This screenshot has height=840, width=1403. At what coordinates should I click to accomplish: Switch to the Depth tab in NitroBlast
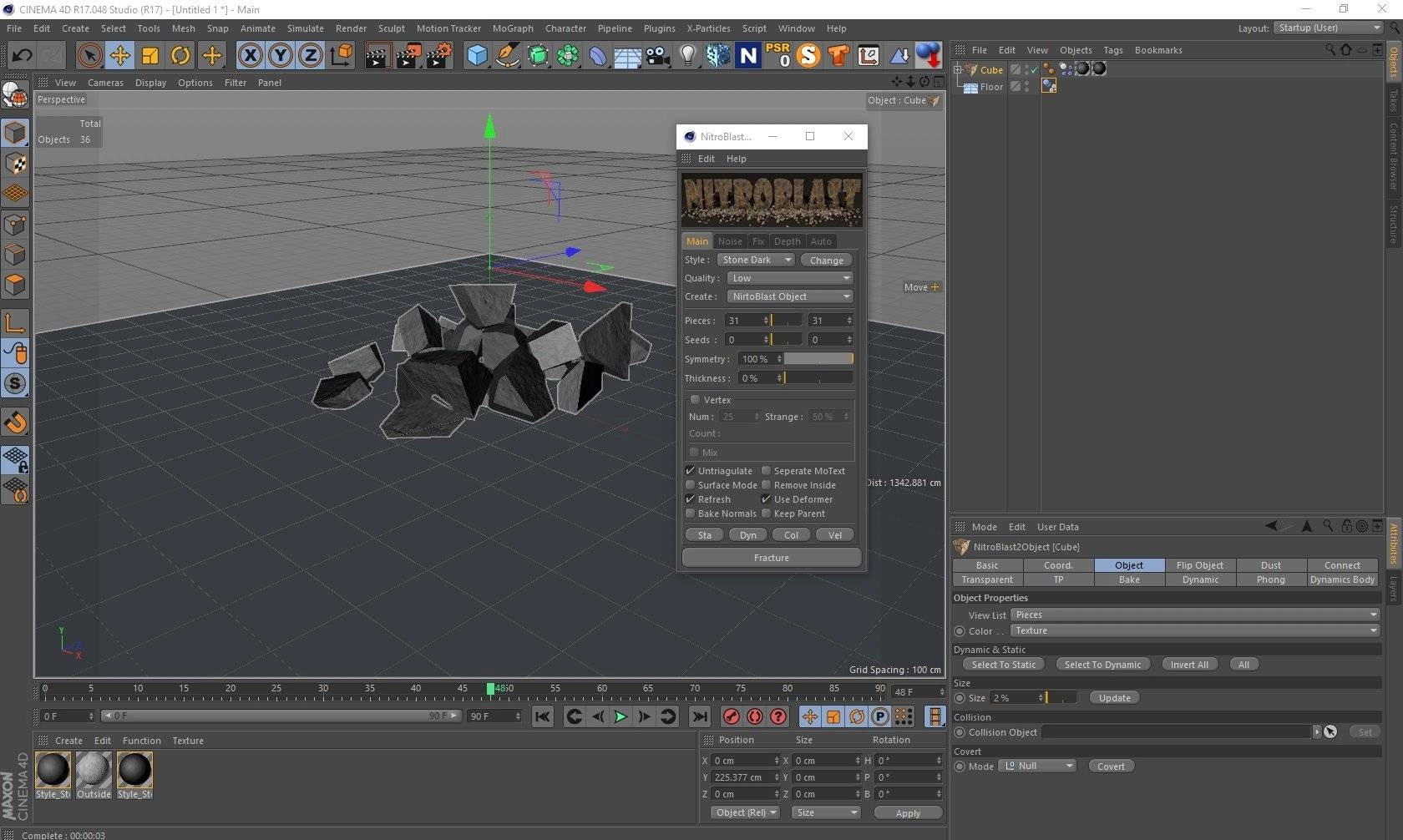(787, 241)
